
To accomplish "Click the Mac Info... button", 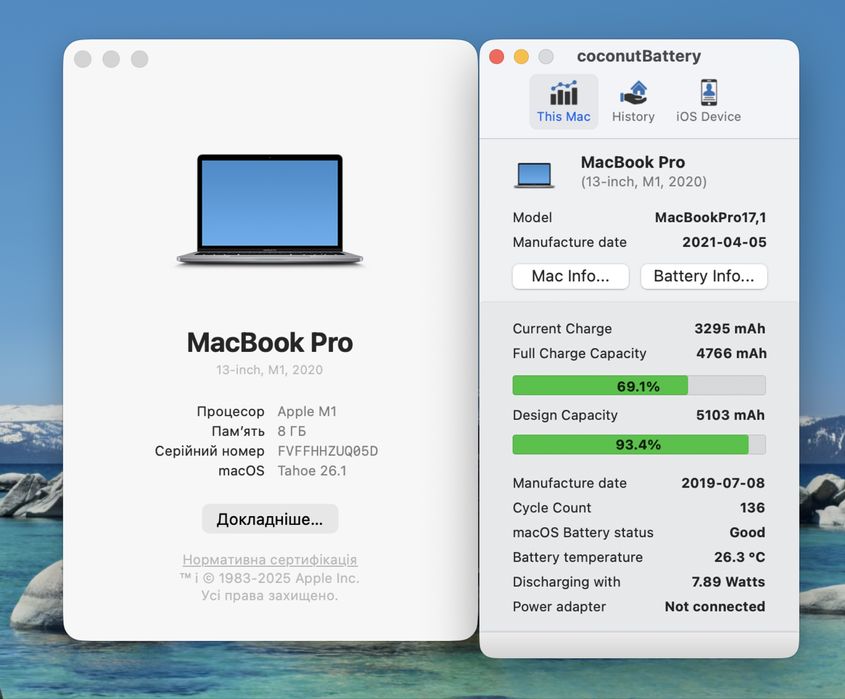I will (570, 276).
